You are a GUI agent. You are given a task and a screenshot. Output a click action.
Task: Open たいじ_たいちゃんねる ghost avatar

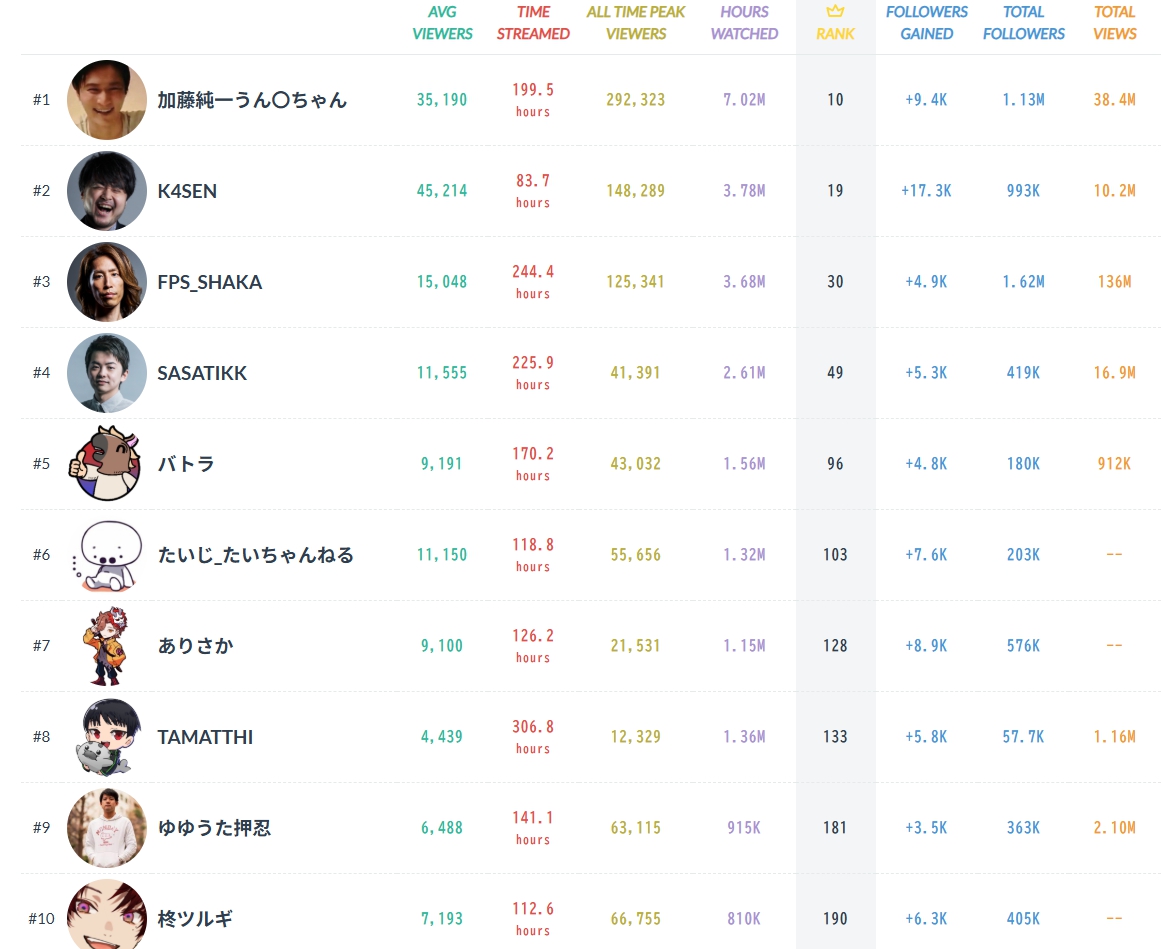(105, 555)
